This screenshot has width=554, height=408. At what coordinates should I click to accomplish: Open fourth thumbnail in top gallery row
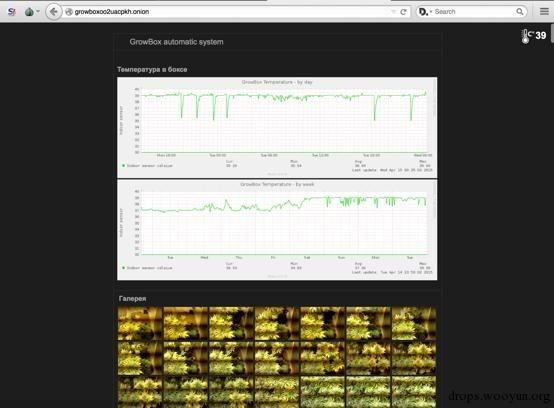[277, 324]
